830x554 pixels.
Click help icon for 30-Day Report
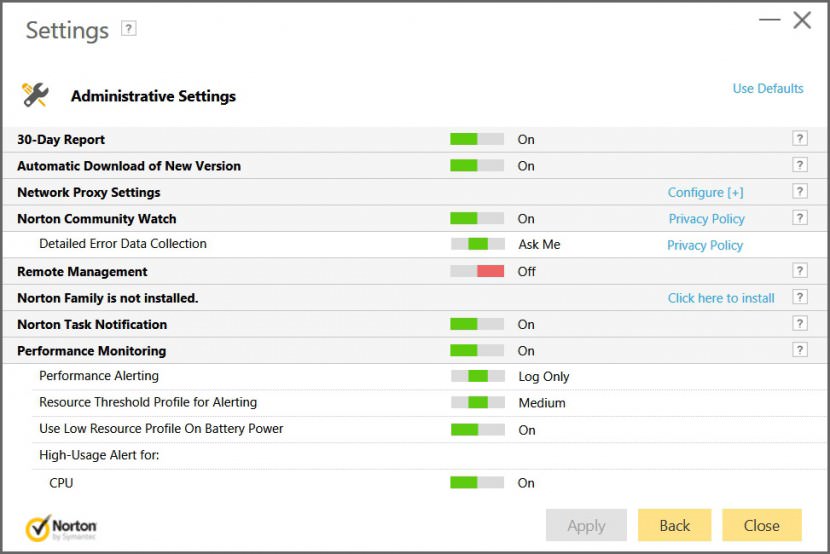[x=799, y=139]
